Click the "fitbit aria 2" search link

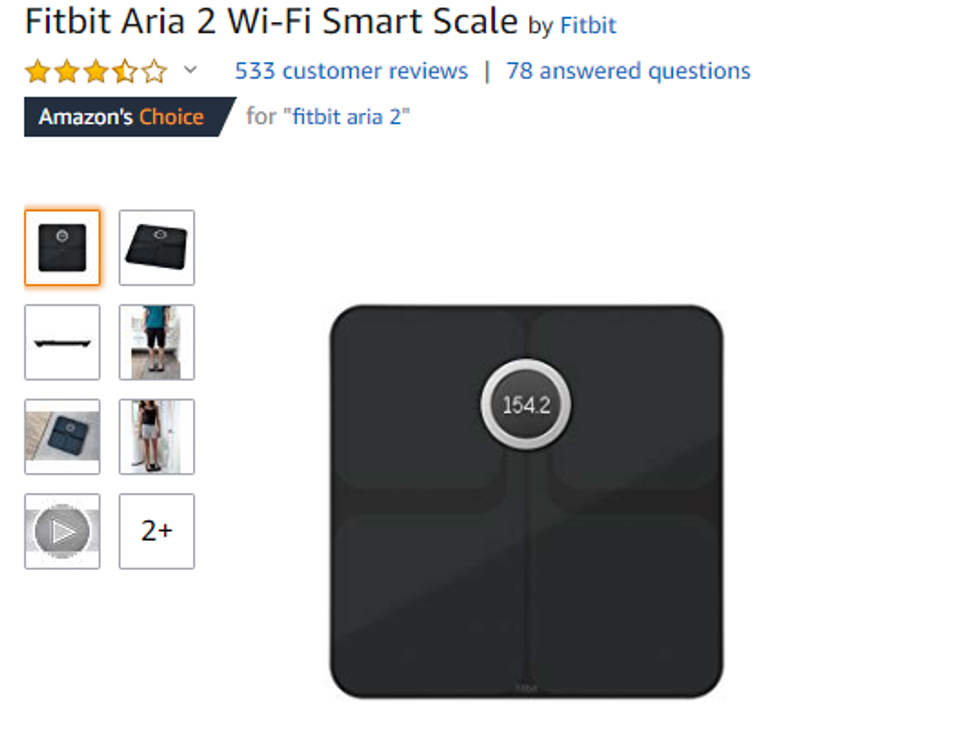[346, 117]
